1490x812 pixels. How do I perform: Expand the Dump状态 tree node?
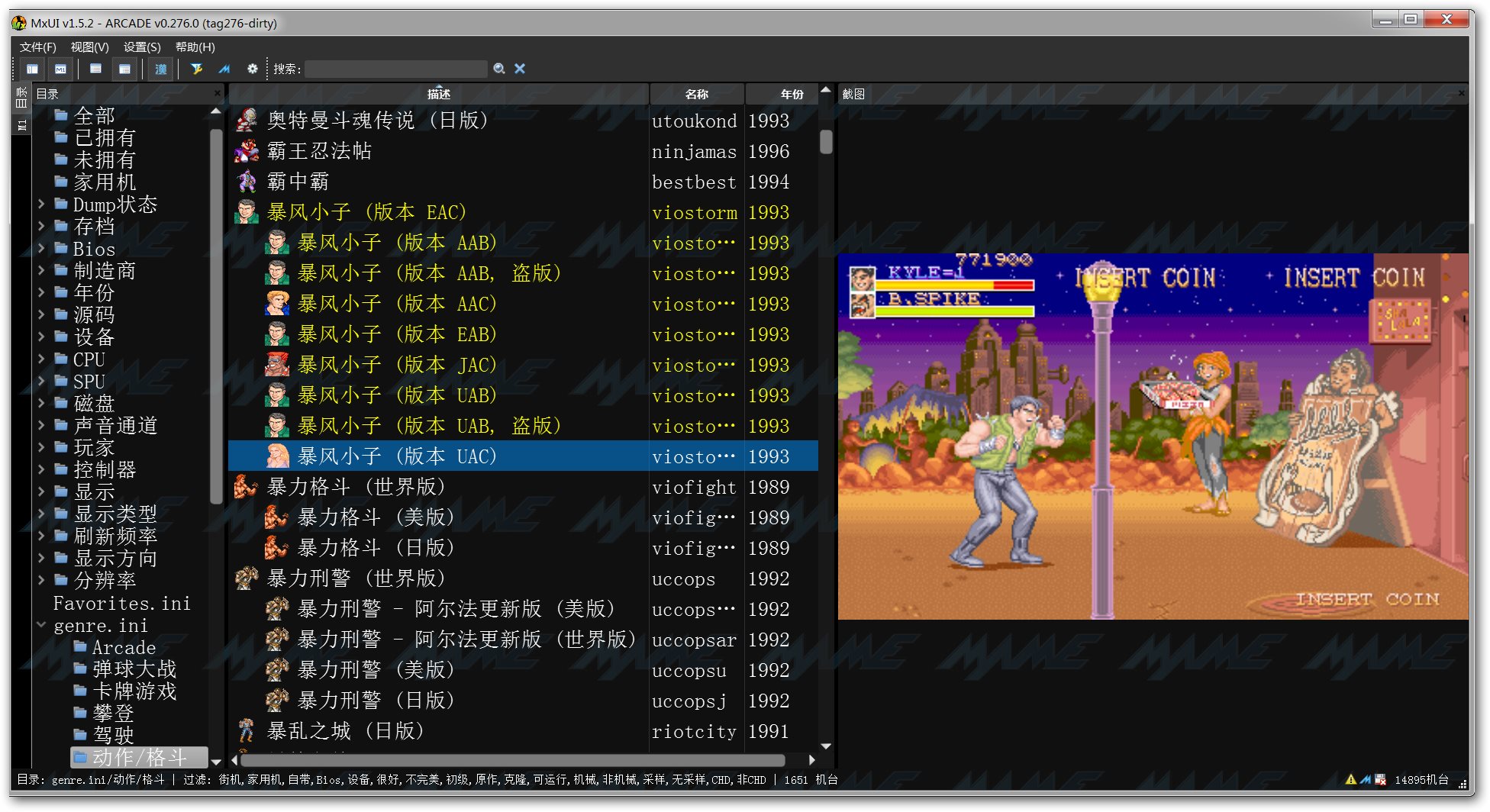[x=41, y=204]
